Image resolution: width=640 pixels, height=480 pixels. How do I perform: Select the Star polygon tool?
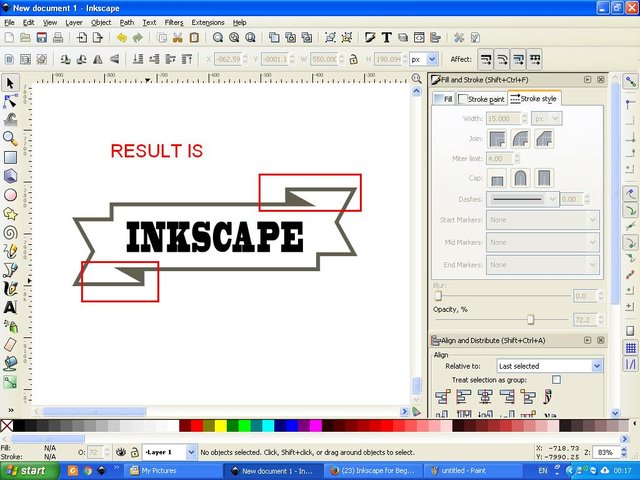10,213
